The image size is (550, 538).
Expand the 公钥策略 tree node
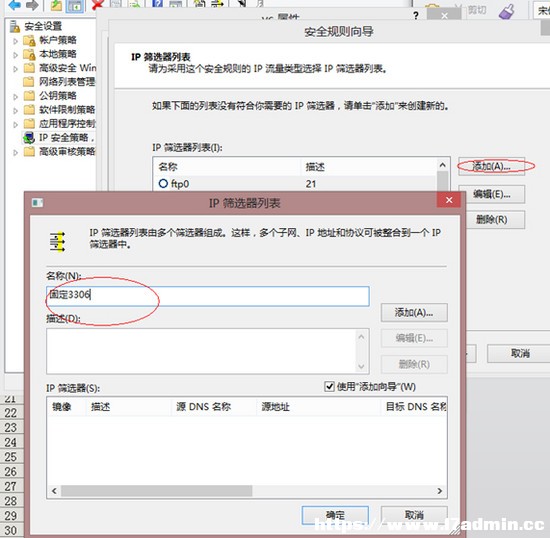(15, 96)
